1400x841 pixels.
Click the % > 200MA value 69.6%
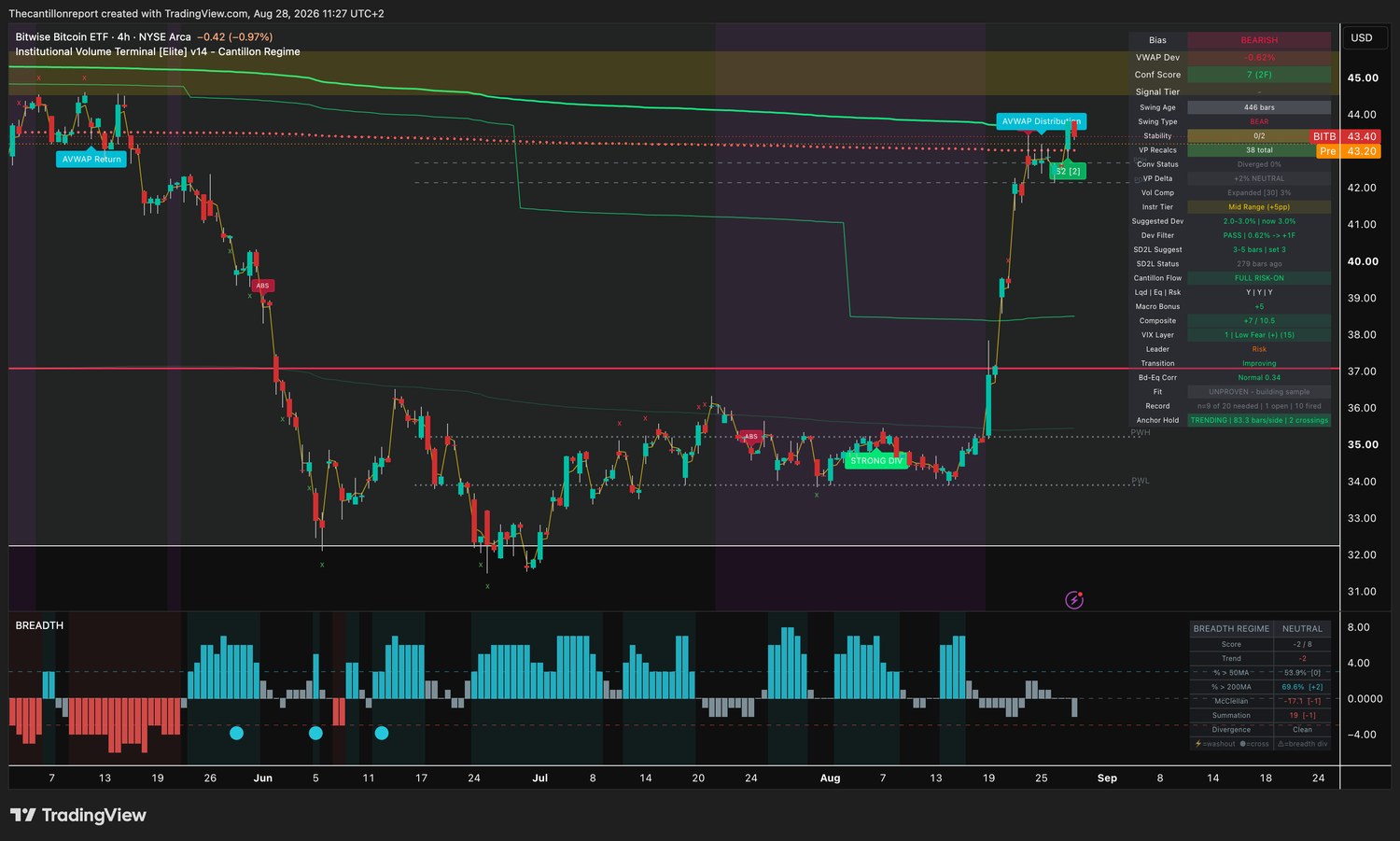tap(1302, 687)
